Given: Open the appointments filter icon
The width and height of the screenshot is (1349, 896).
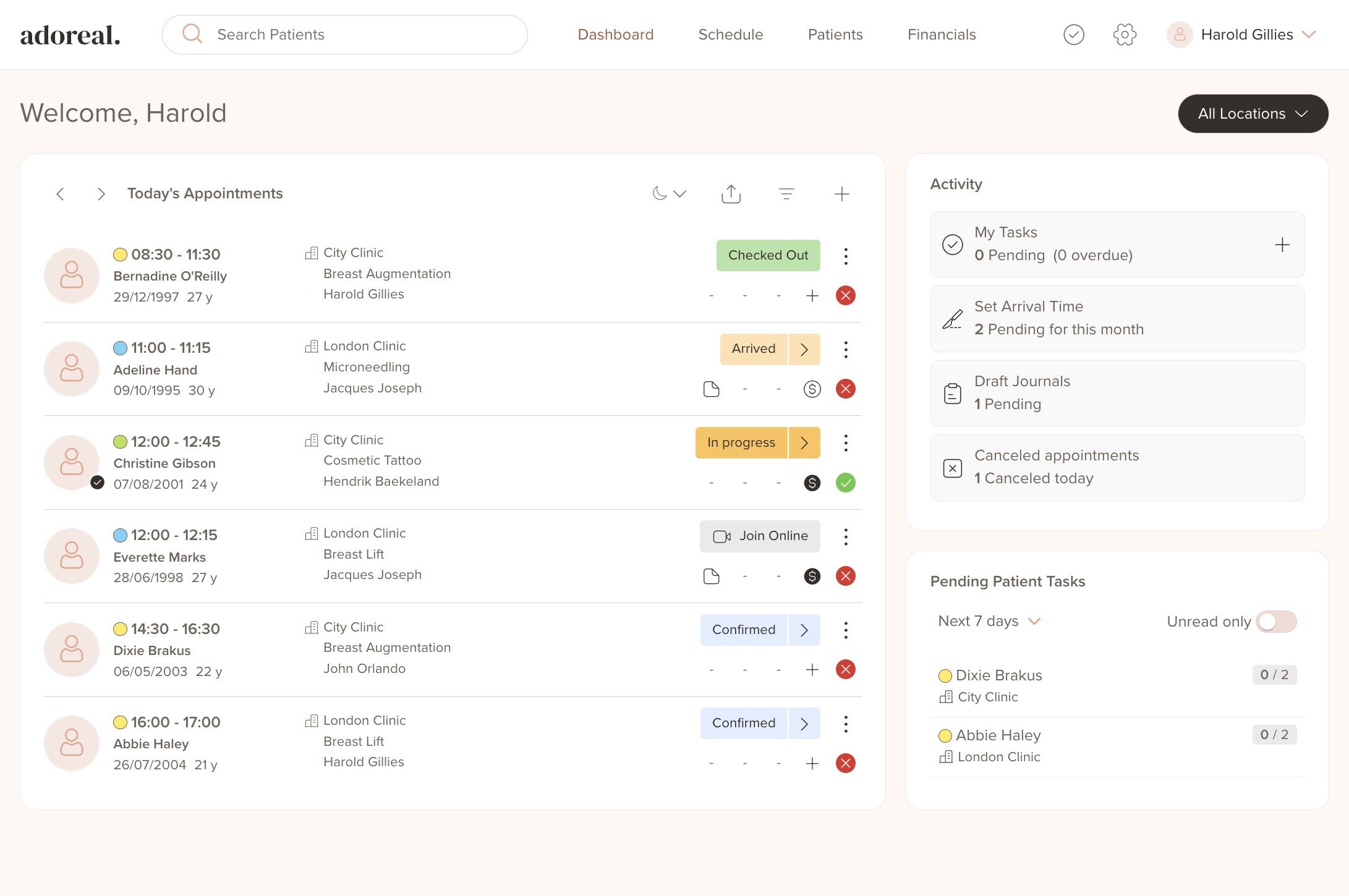Looking at the screenshot, I should 786,194.
